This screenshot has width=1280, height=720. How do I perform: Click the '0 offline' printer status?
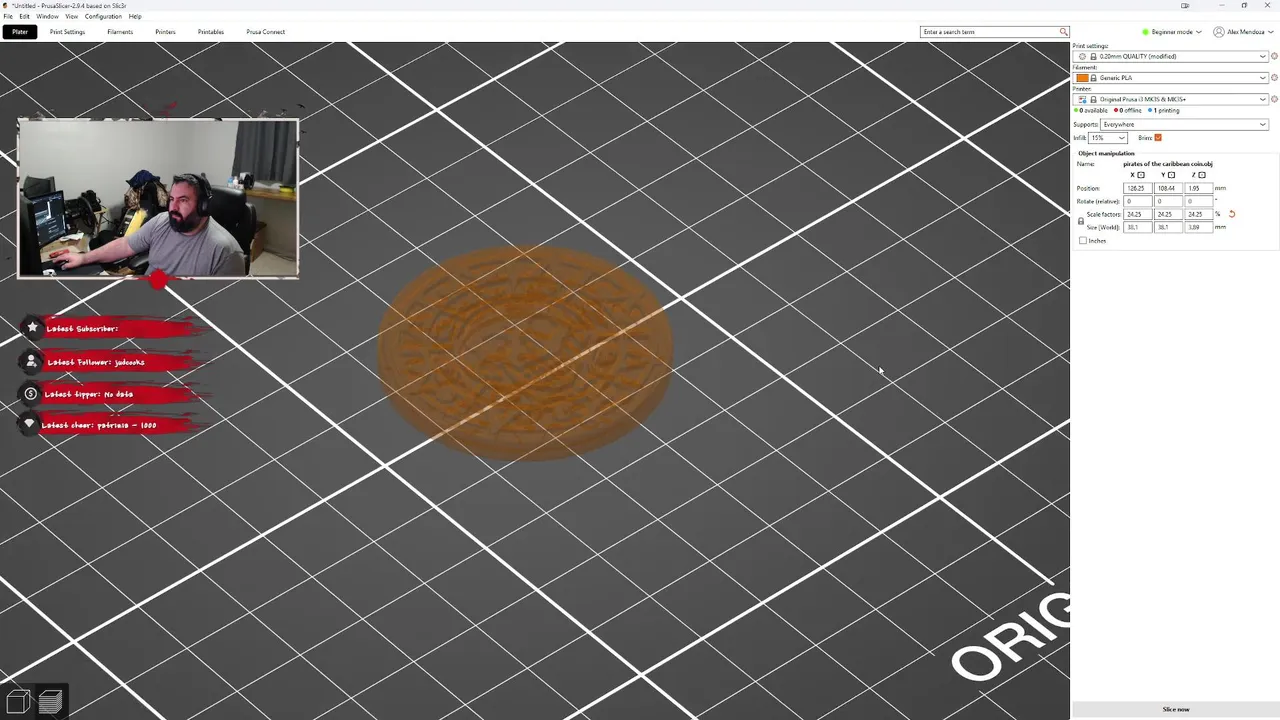coord(1128,111)
